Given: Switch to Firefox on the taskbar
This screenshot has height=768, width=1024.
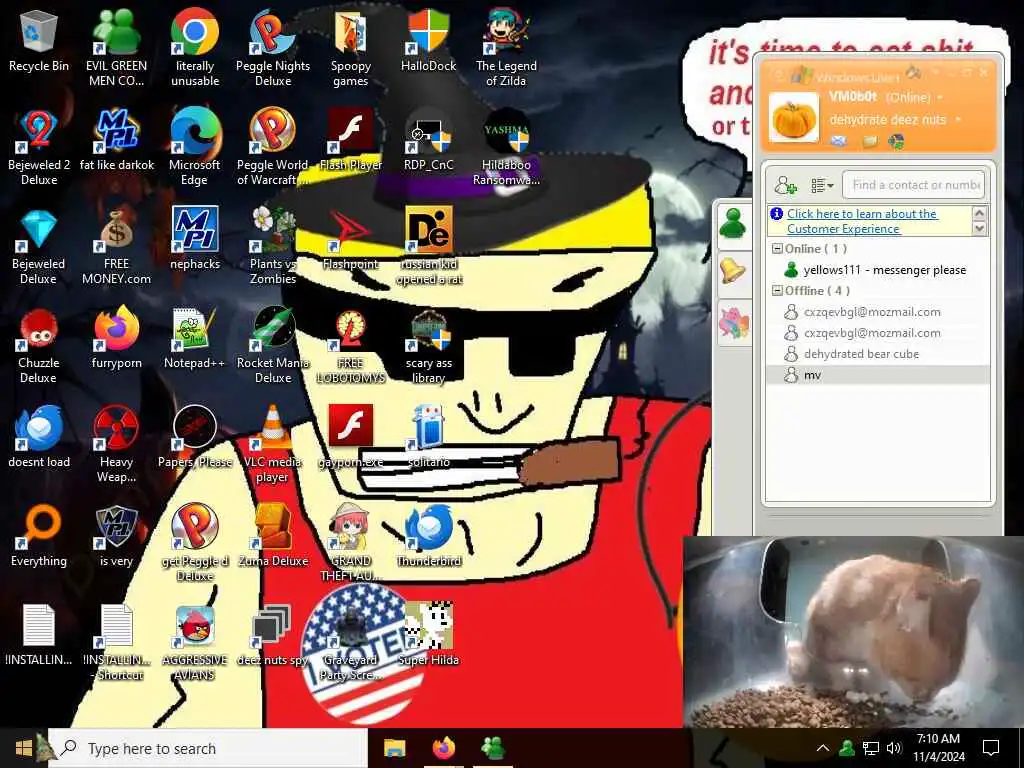Looking at the screenshot, I should (x=444, y=748).
